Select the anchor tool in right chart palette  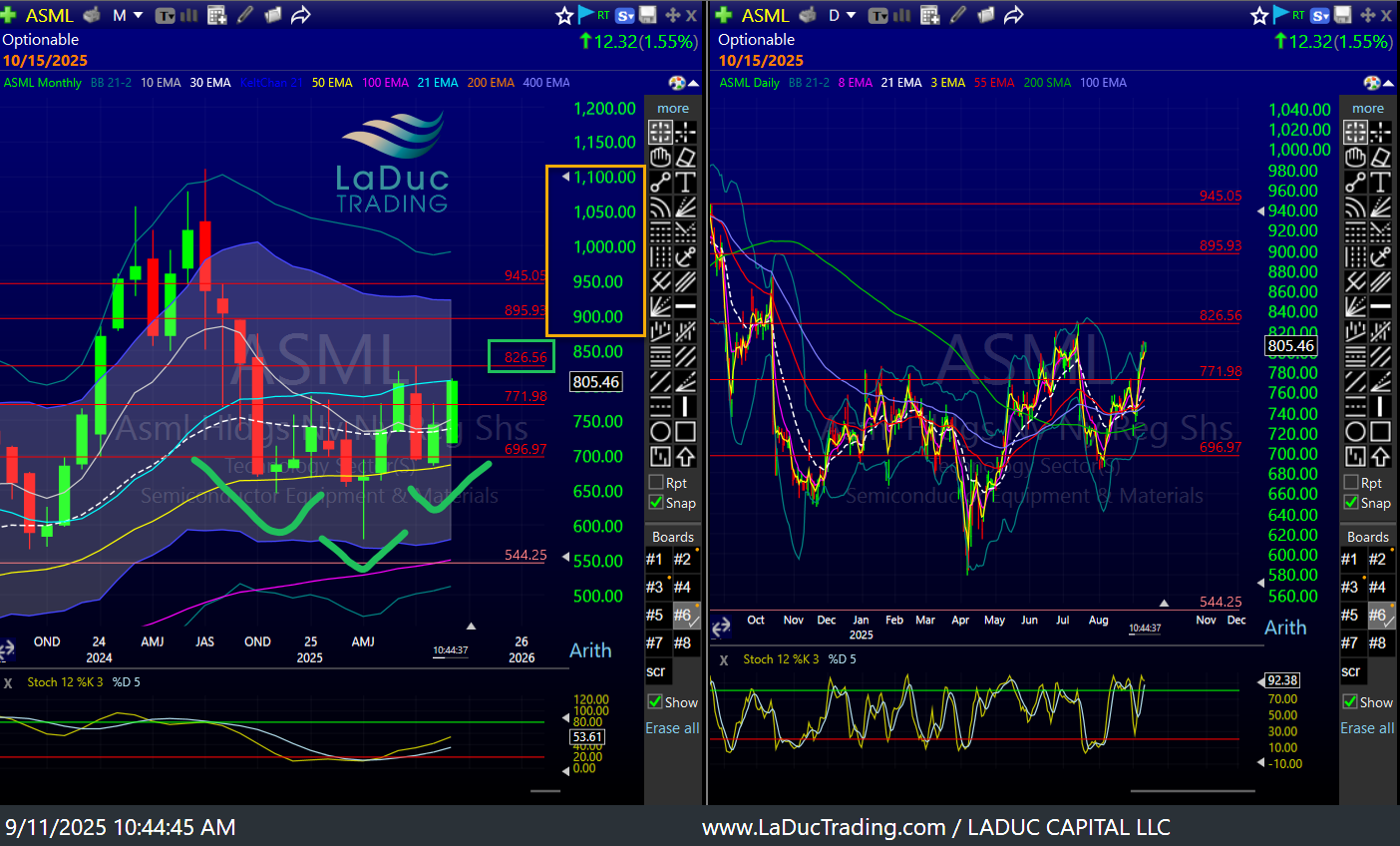point(1380,256)
